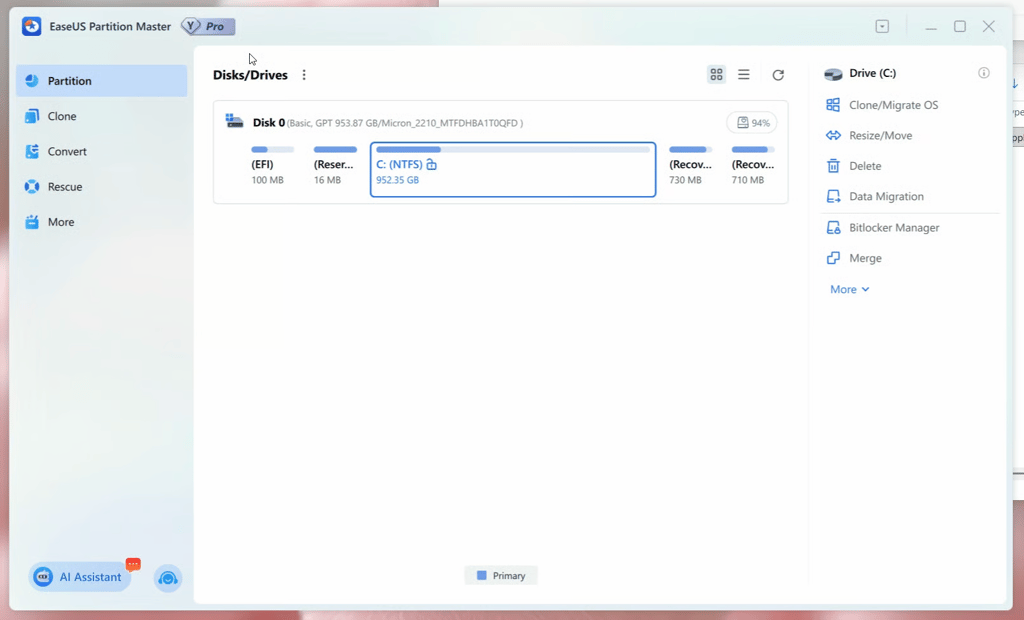Viewport: 1024px width, 620px height.
Task: Switch to grid view of disks
Action: [x=716, y=74]
